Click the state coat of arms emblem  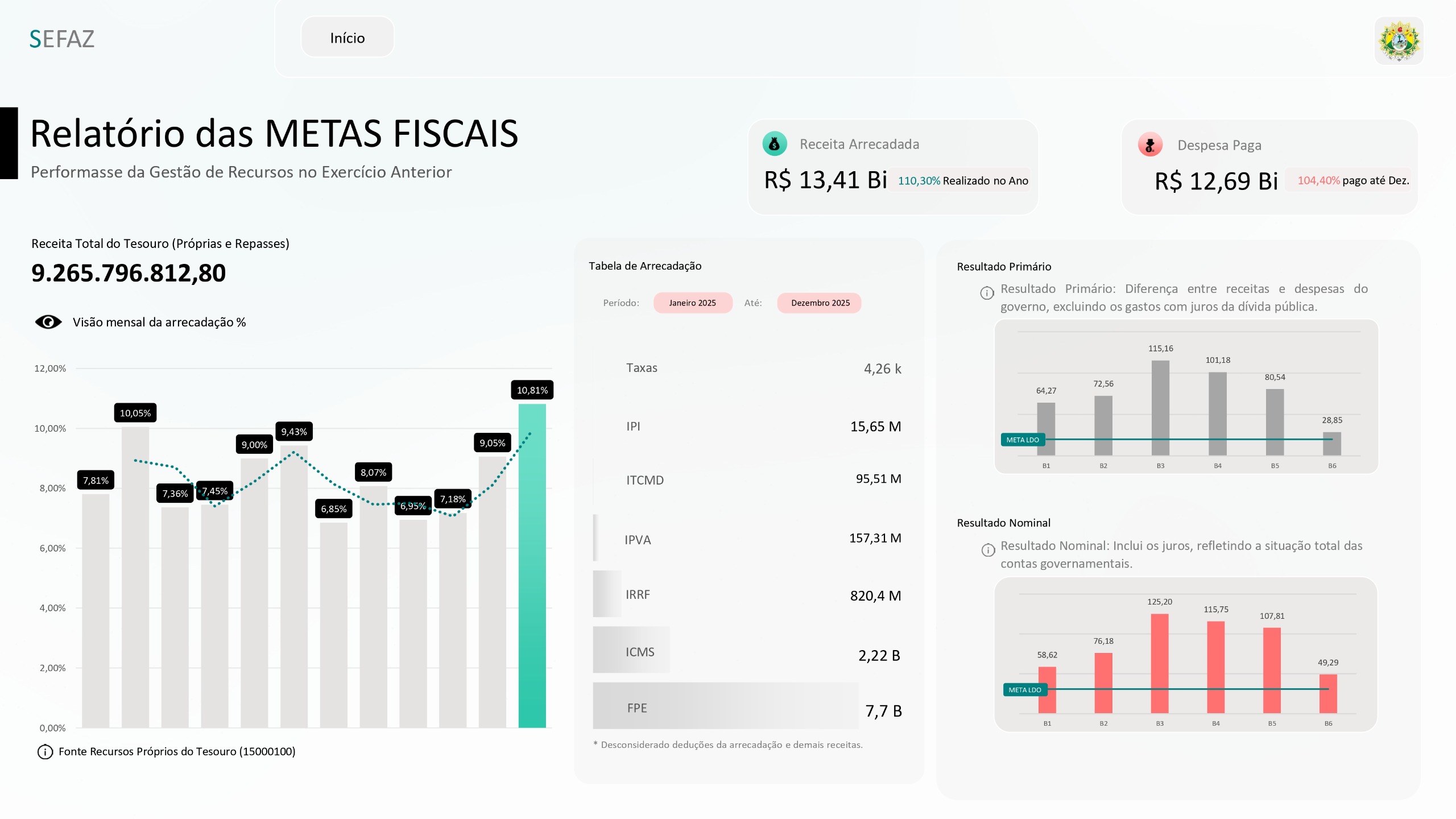1399,41
